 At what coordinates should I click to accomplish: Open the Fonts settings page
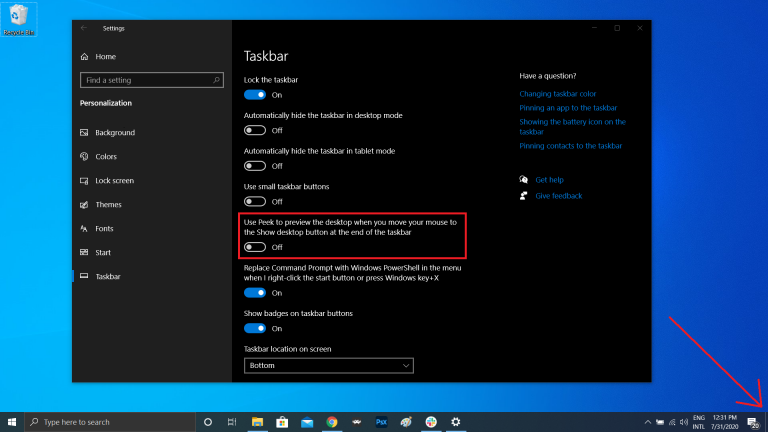pos(104,228)
